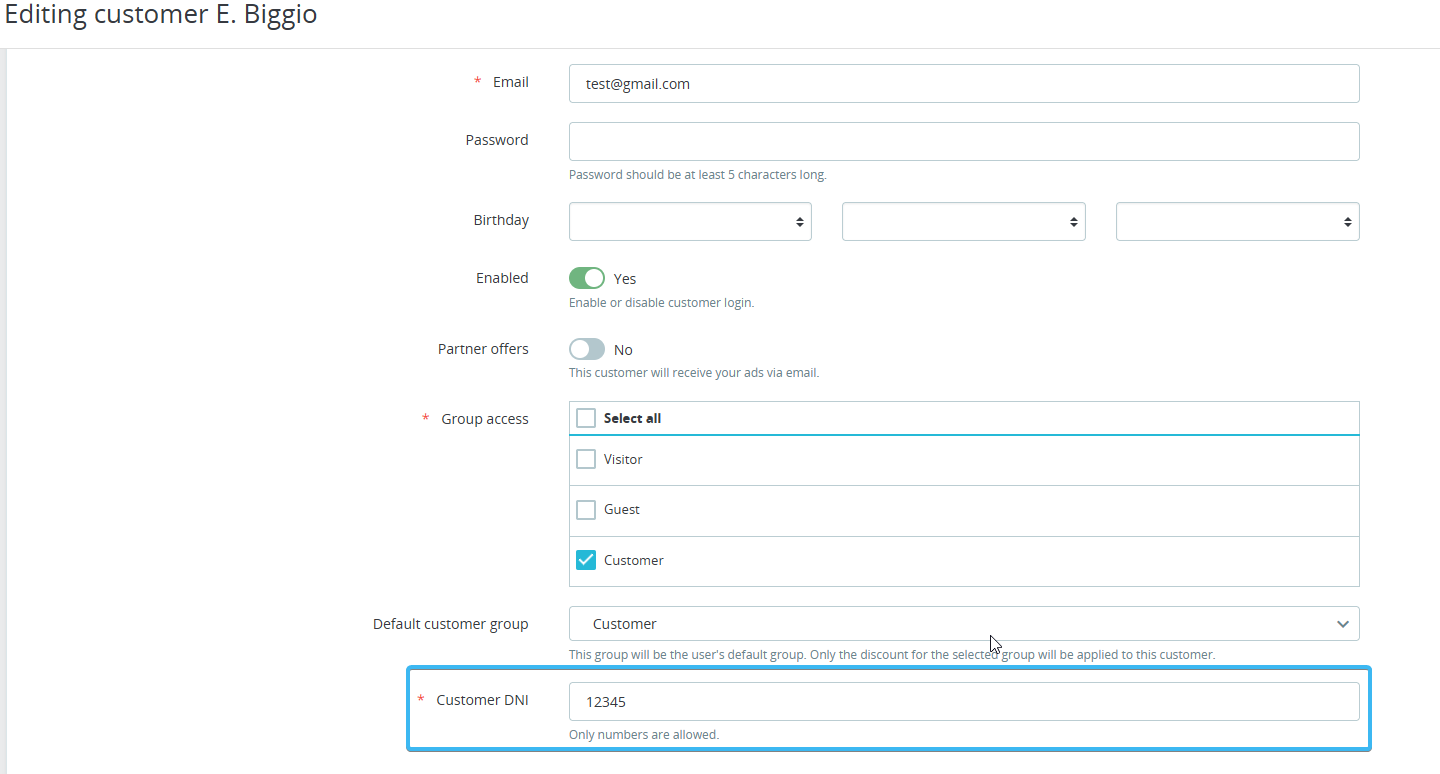Screen dimensions: 1440x774
Task: Click the Customer label in Group access
Action: tap(634, 561)
